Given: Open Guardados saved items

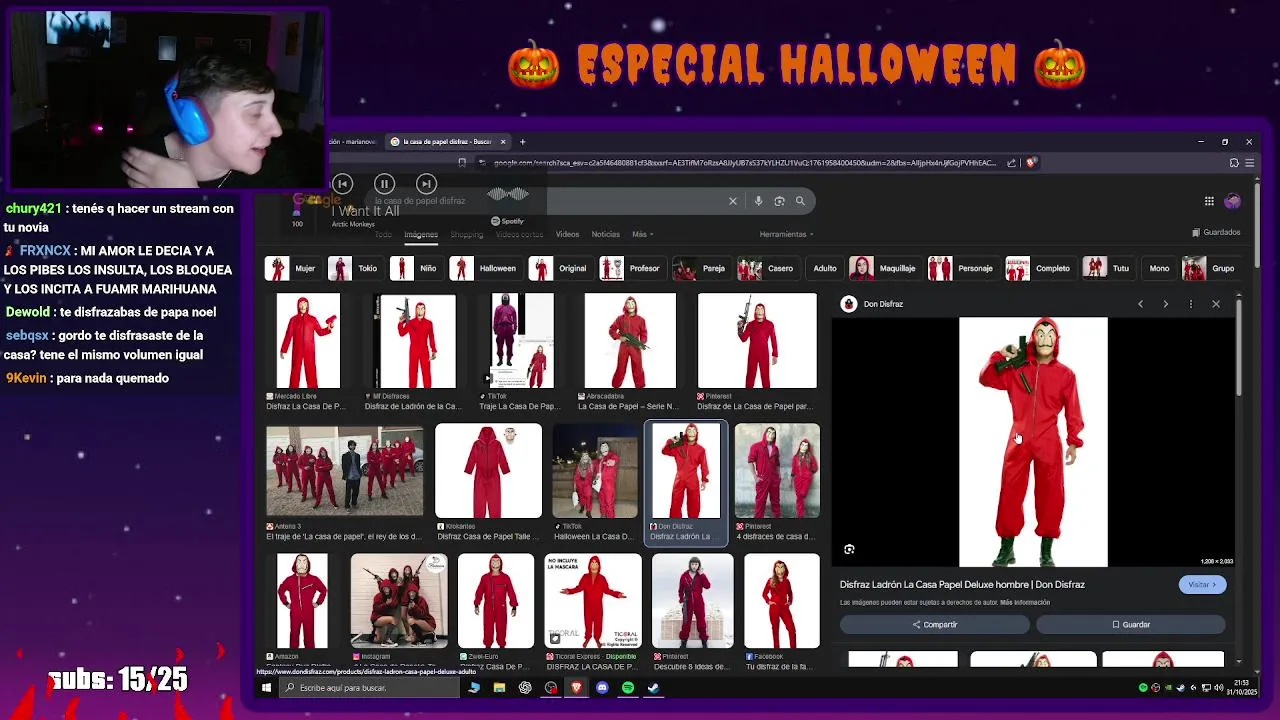Looking at the screenshot, I should click(x=1216, y=232).
